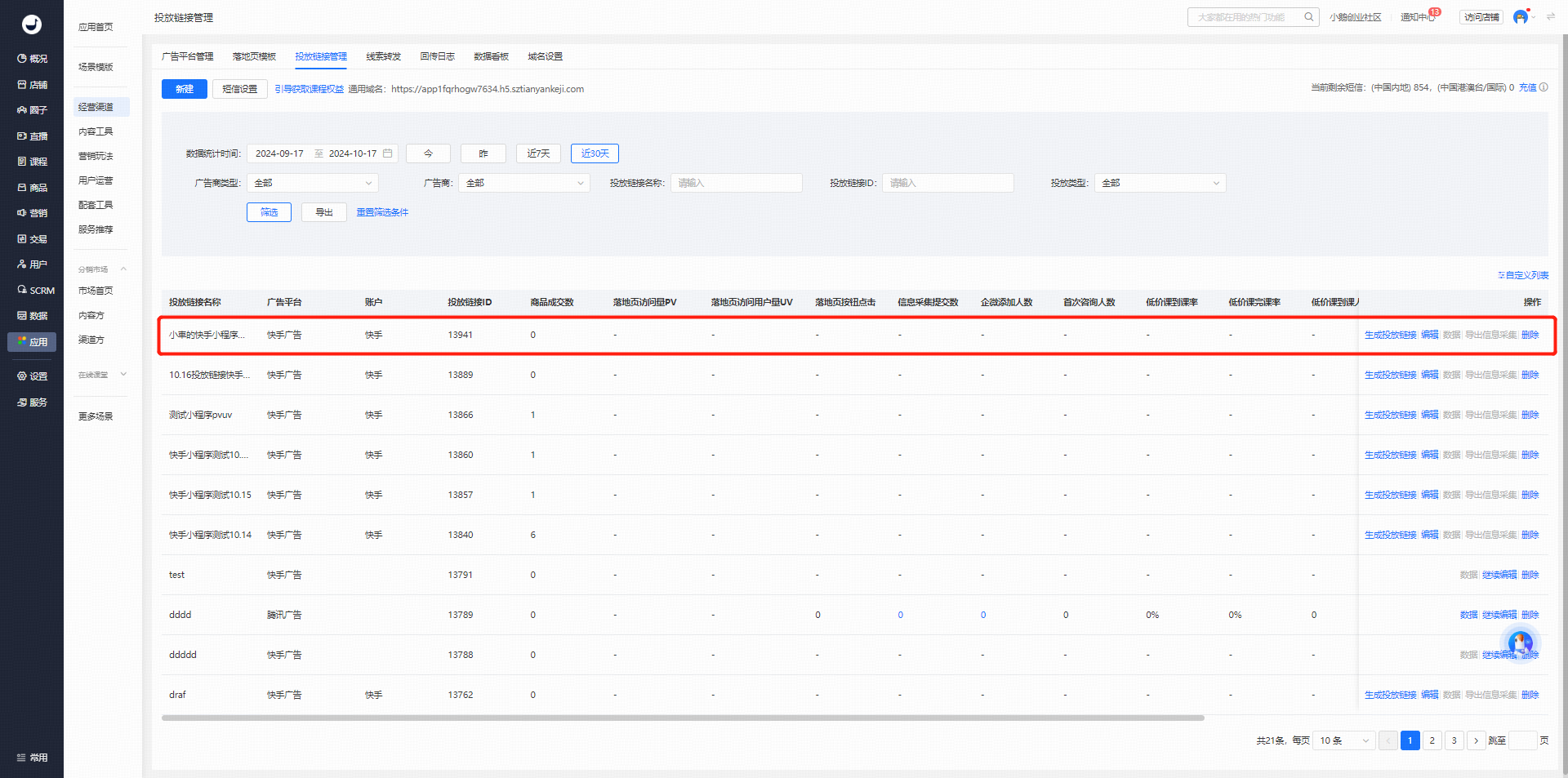Click 生成投放链接 for ID 13941
The height and width of the screenshot is (778, 1568).
[1390, 335]
